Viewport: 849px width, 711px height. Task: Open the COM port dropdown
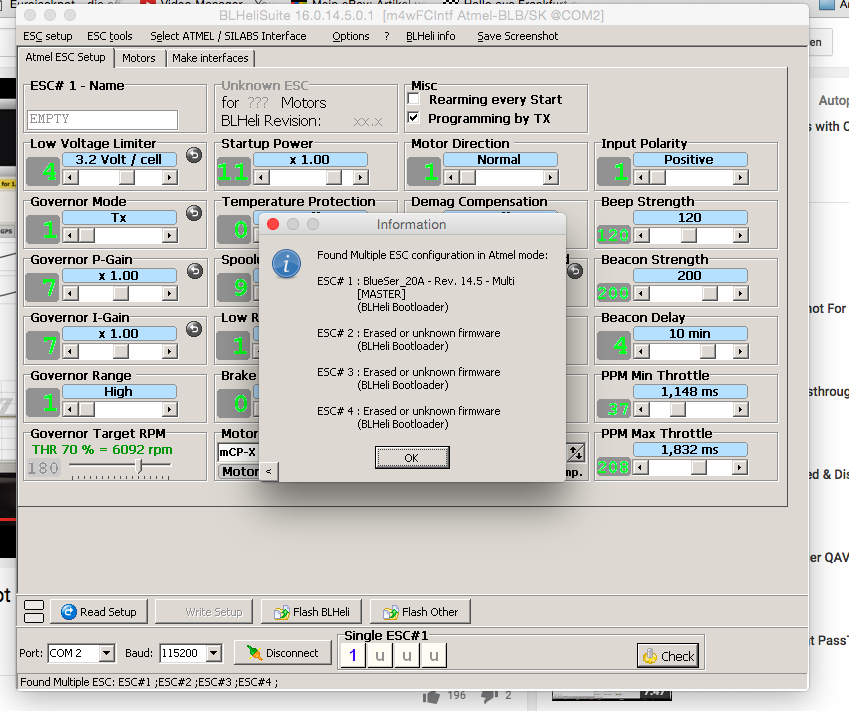tap(107, 653)
